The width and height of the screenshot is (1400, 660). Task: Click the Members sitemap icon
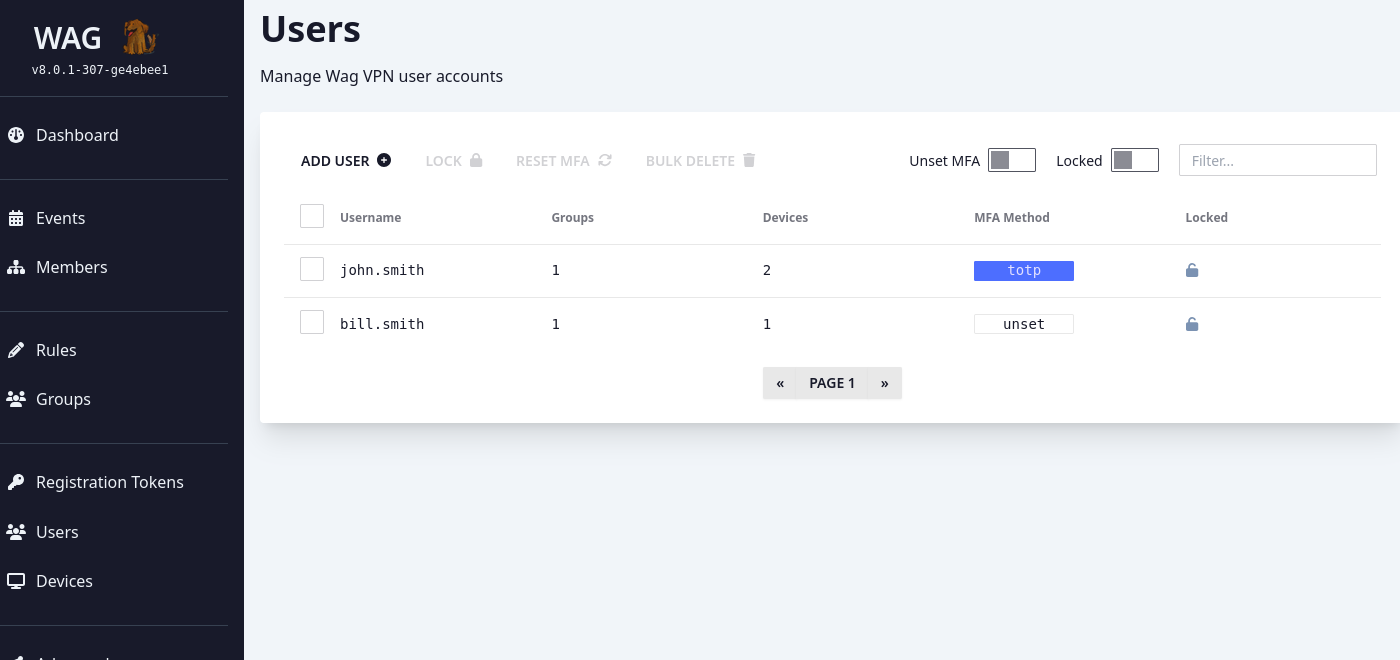[16, 267]
